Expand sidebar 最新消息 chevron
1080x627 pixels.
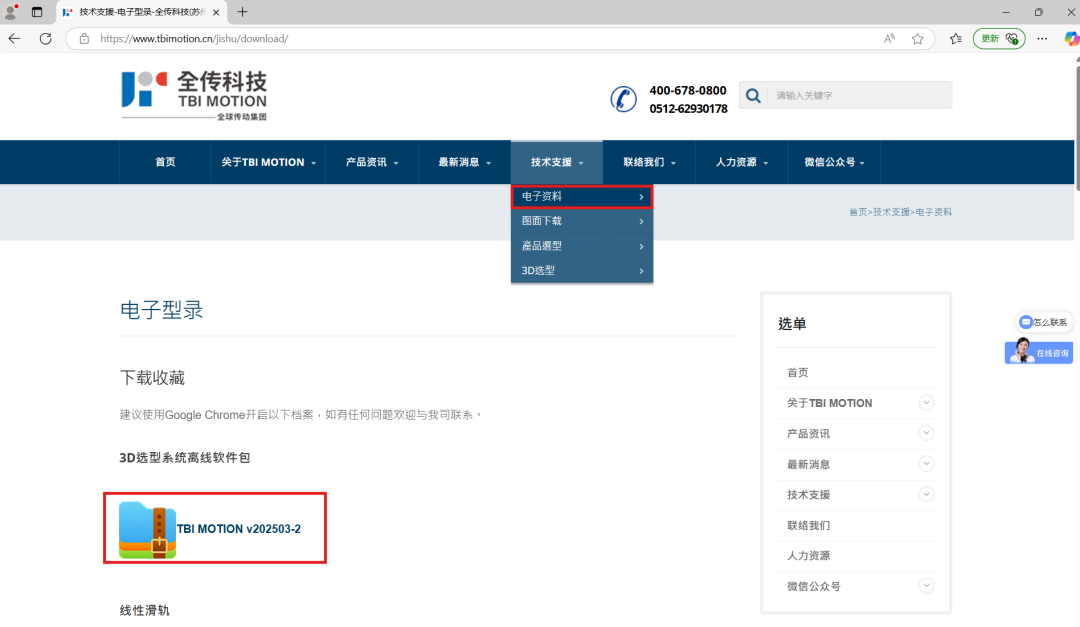(x=926, y=464)
